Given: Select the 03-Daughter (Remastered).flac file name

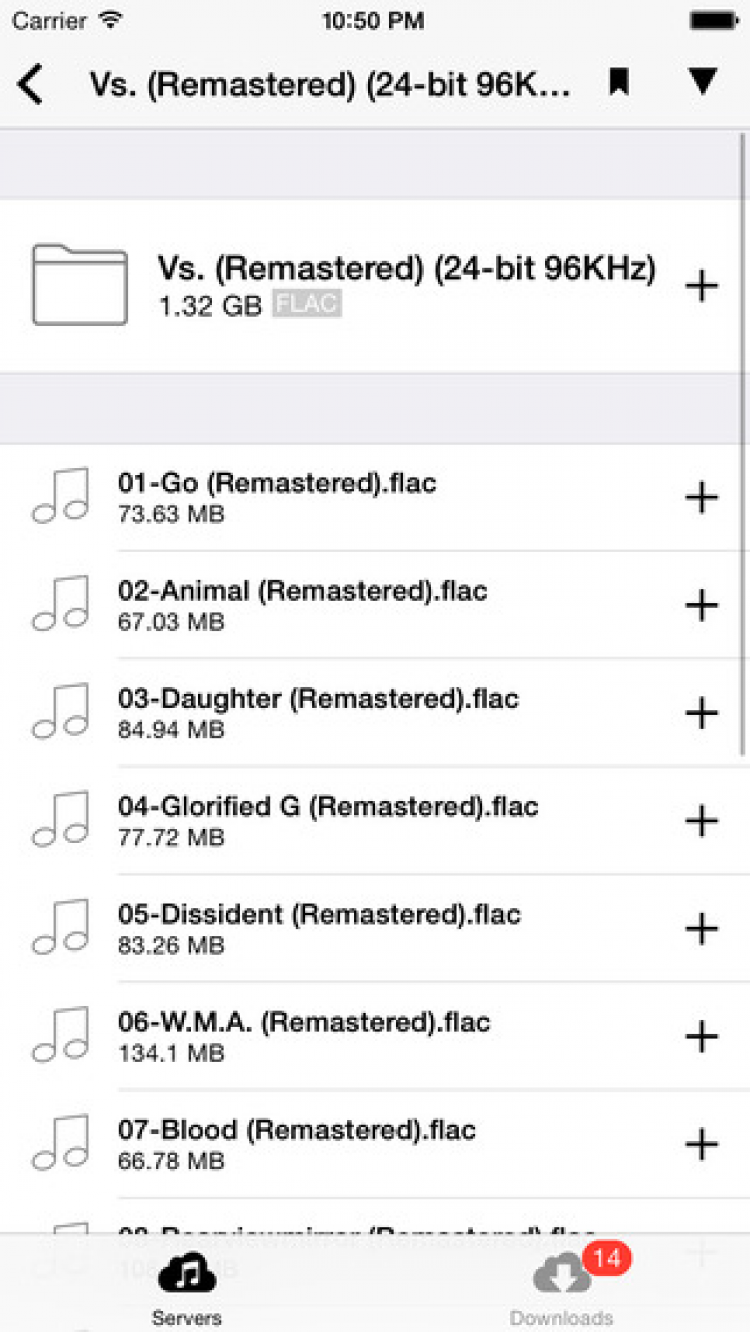Looking at the screenshot, I should [x=318, y=699].
